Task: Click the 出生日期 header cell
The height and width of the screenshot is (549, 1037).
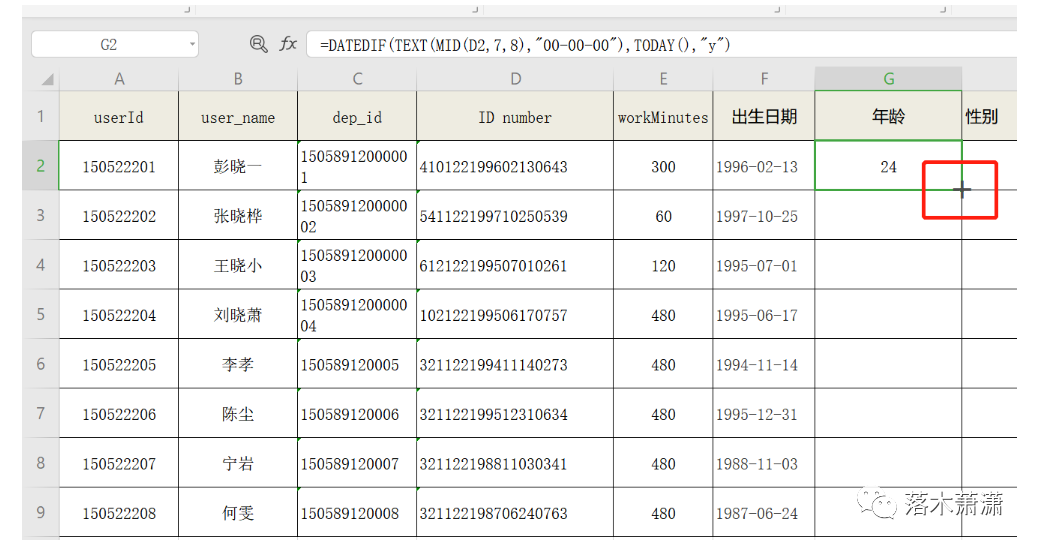Action: [764, 116]
